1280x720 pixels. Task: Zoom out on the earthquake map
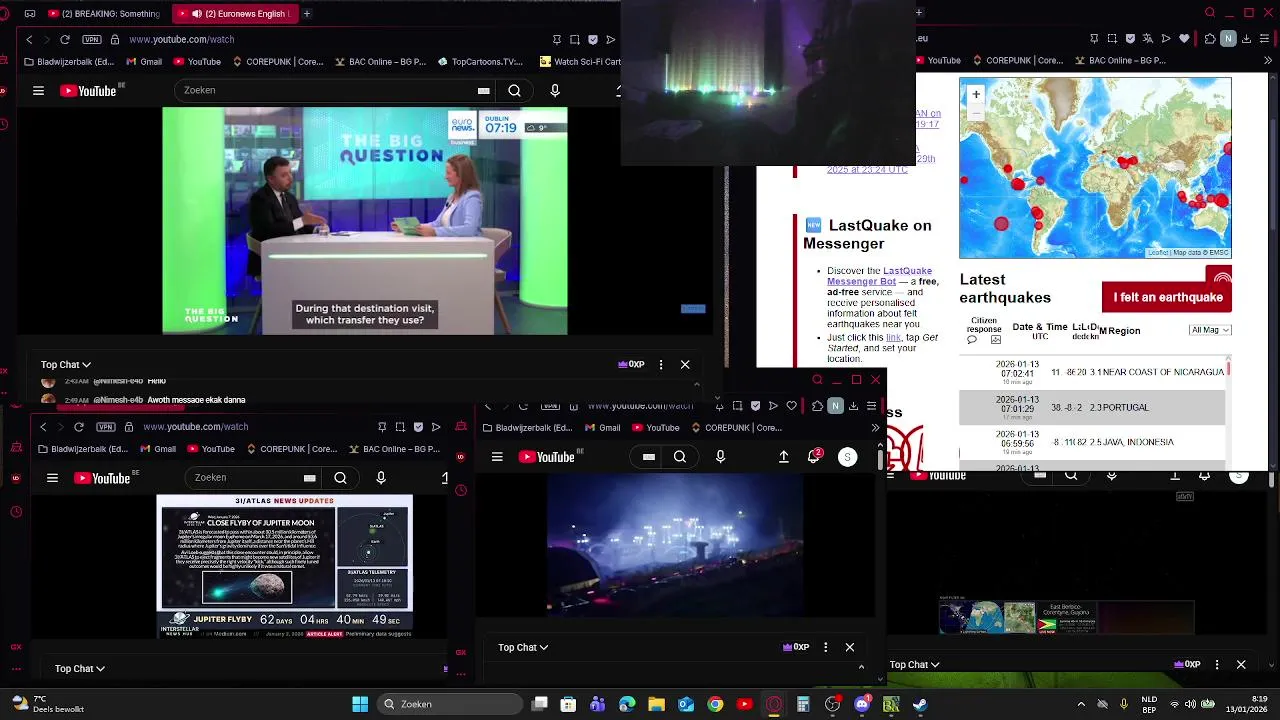point(976,113)
